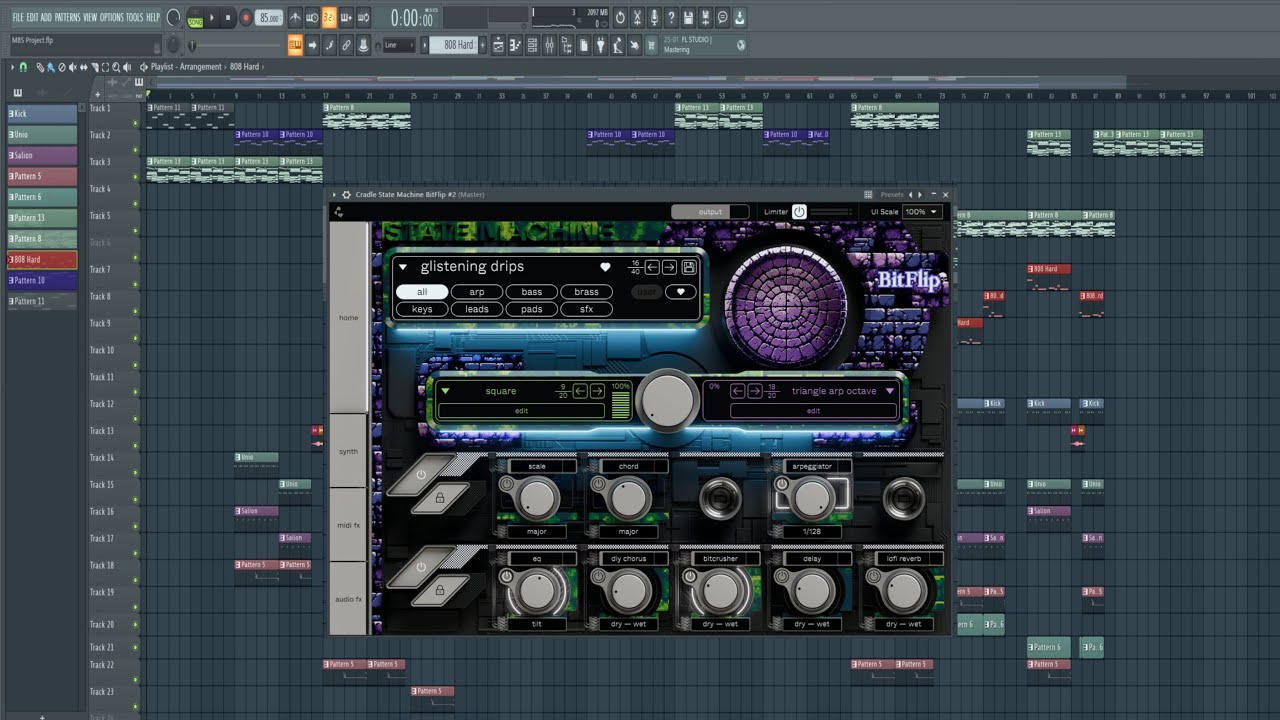Open the eq tilt parameter dropdown
Screen dimensions: 1280x720
point(537,624)
